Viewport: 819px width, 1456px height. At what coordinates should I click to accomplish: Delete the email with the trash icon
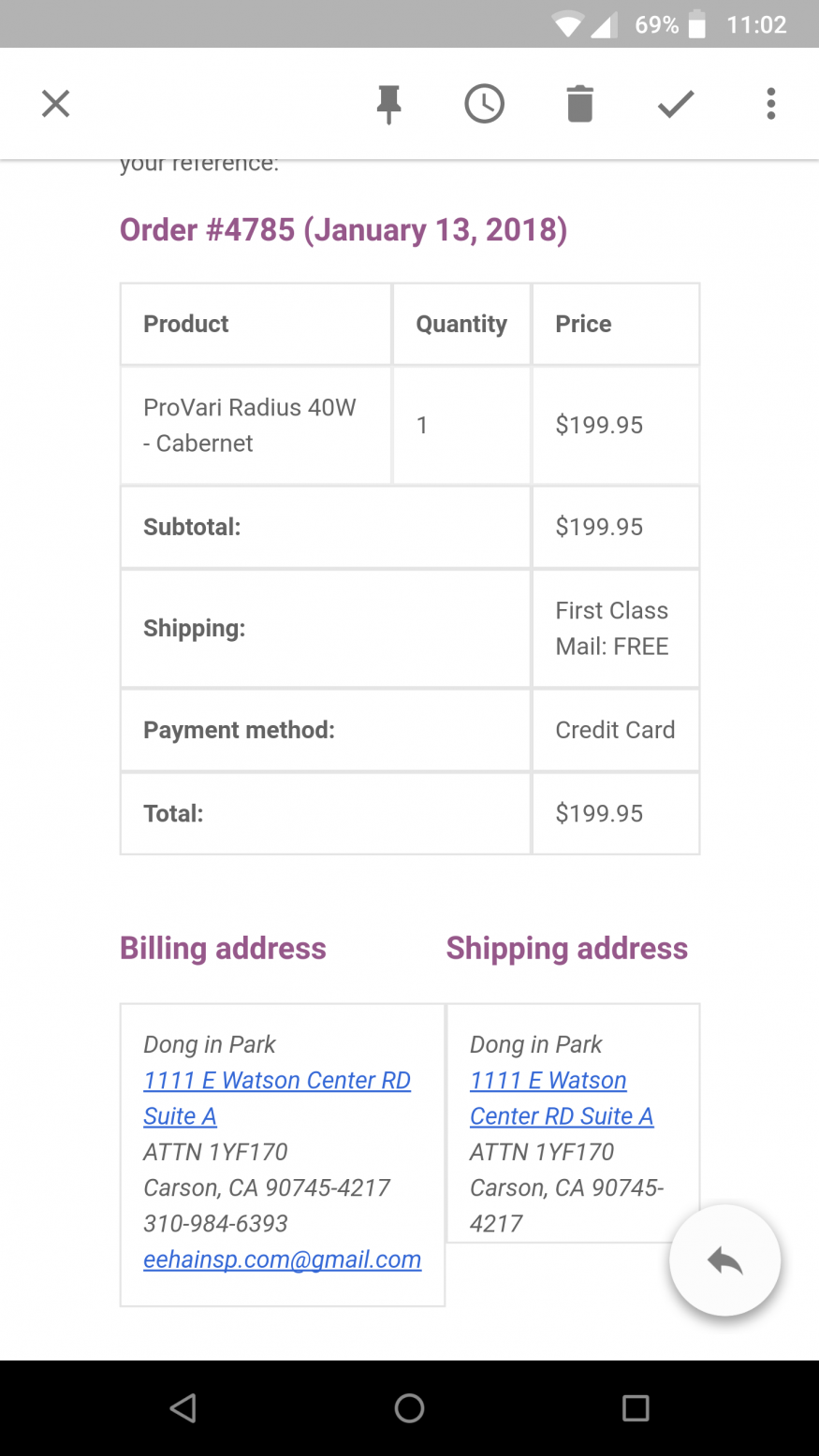pyautogui.click(x=579, y=104)
